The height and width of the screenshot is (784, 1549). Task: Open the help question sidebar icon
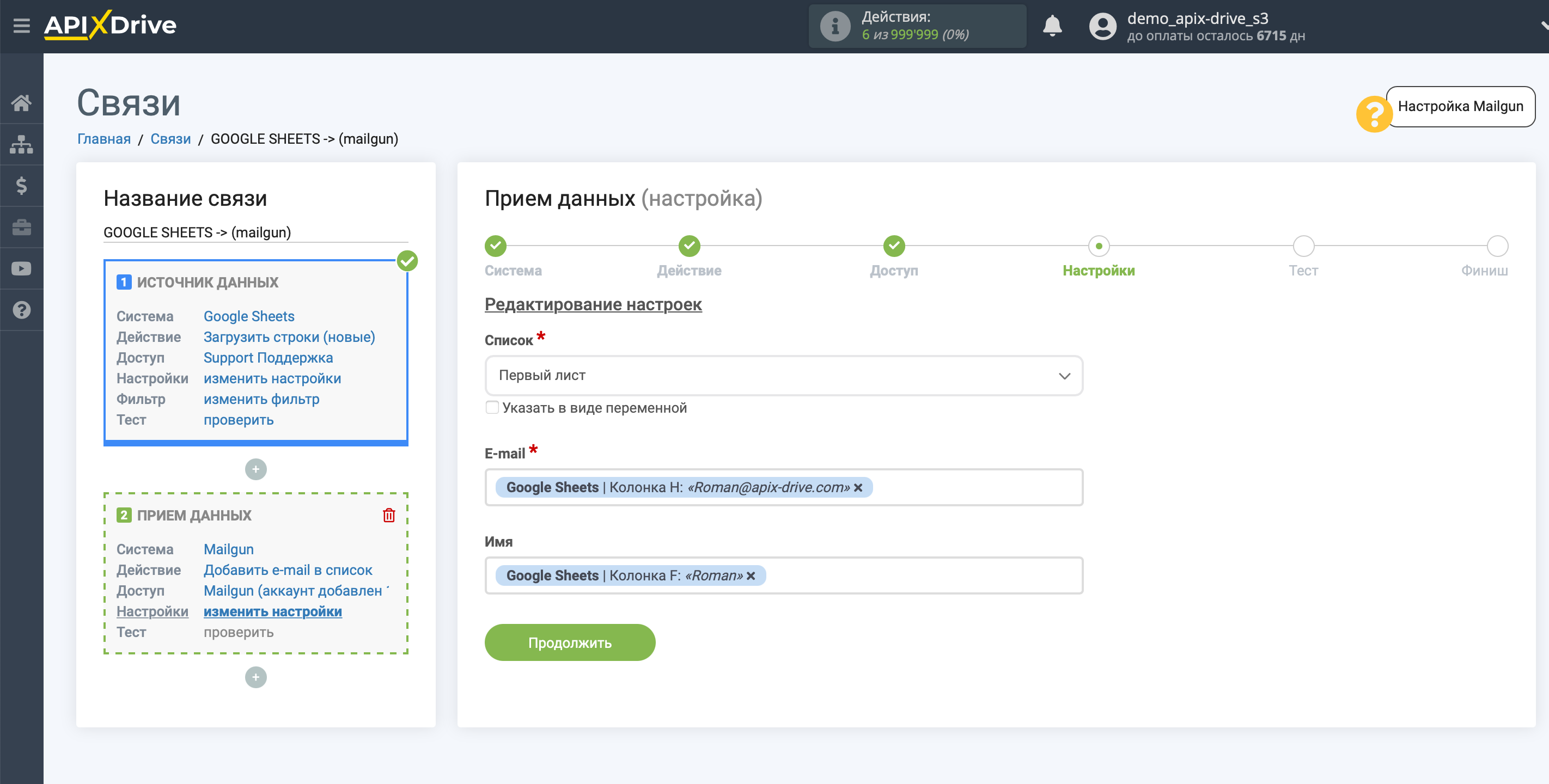(22, 310)
